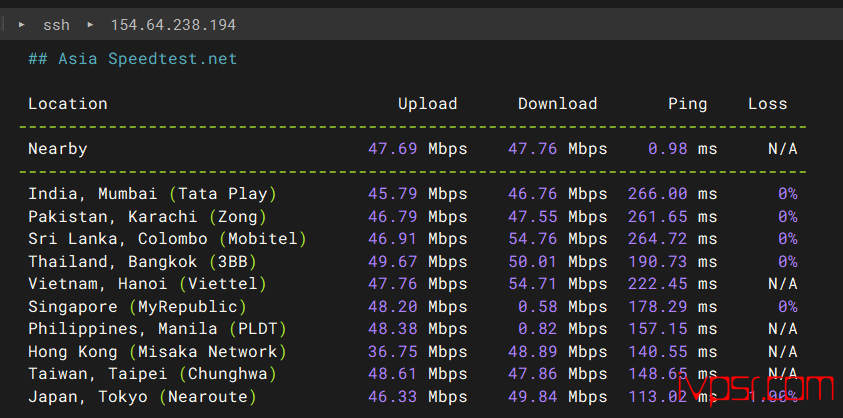Select the Singapore (MyRepublic) row

(x=412, y=307)
